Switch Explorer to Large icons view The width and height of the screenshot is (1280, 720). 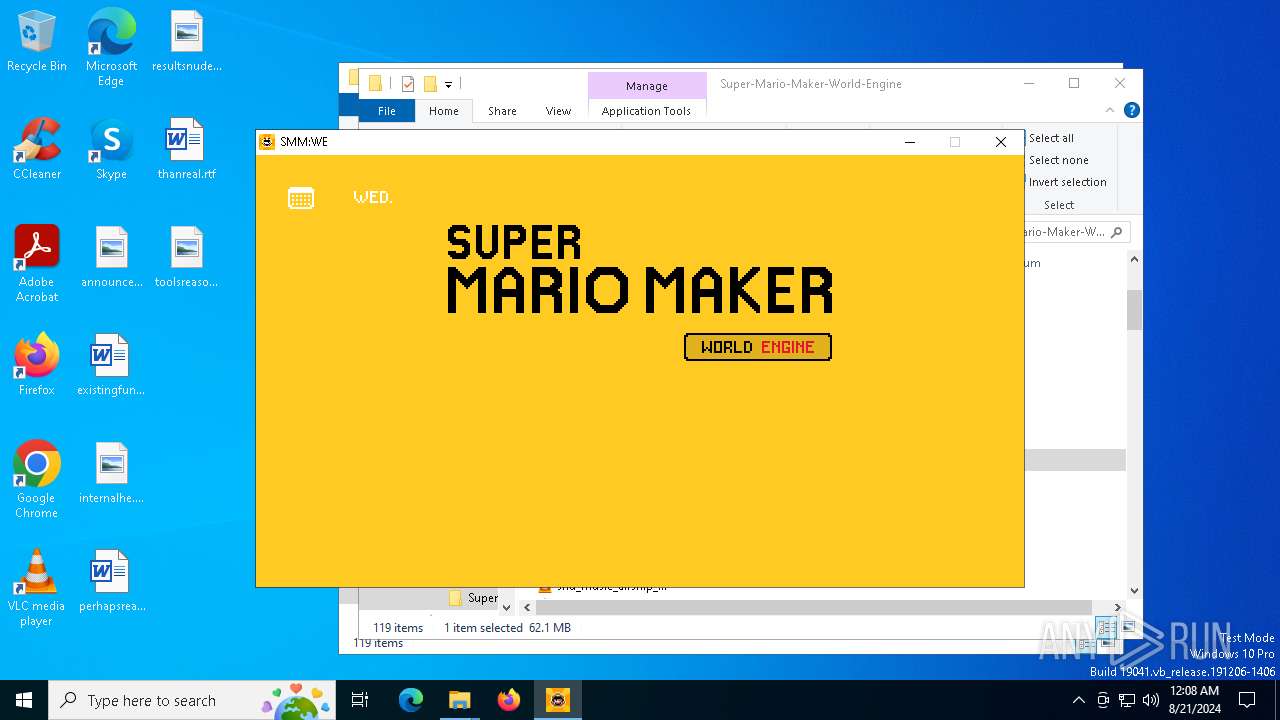(1128, 628)
